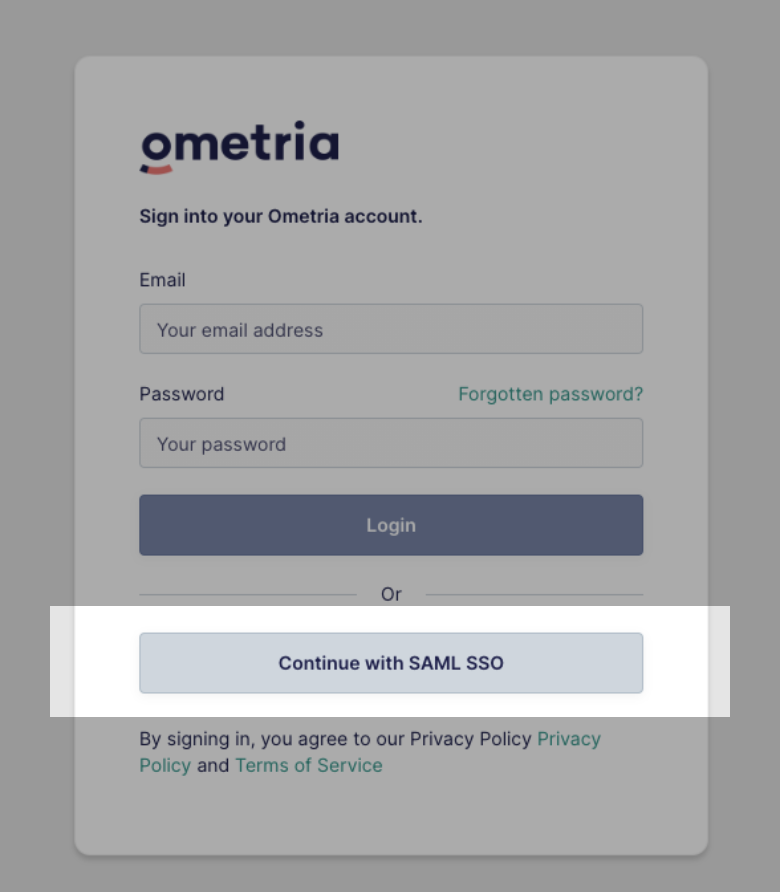Screen dimensions: 780x892
Task: Click the red smile mark under the logo
Action: point(156,170)
